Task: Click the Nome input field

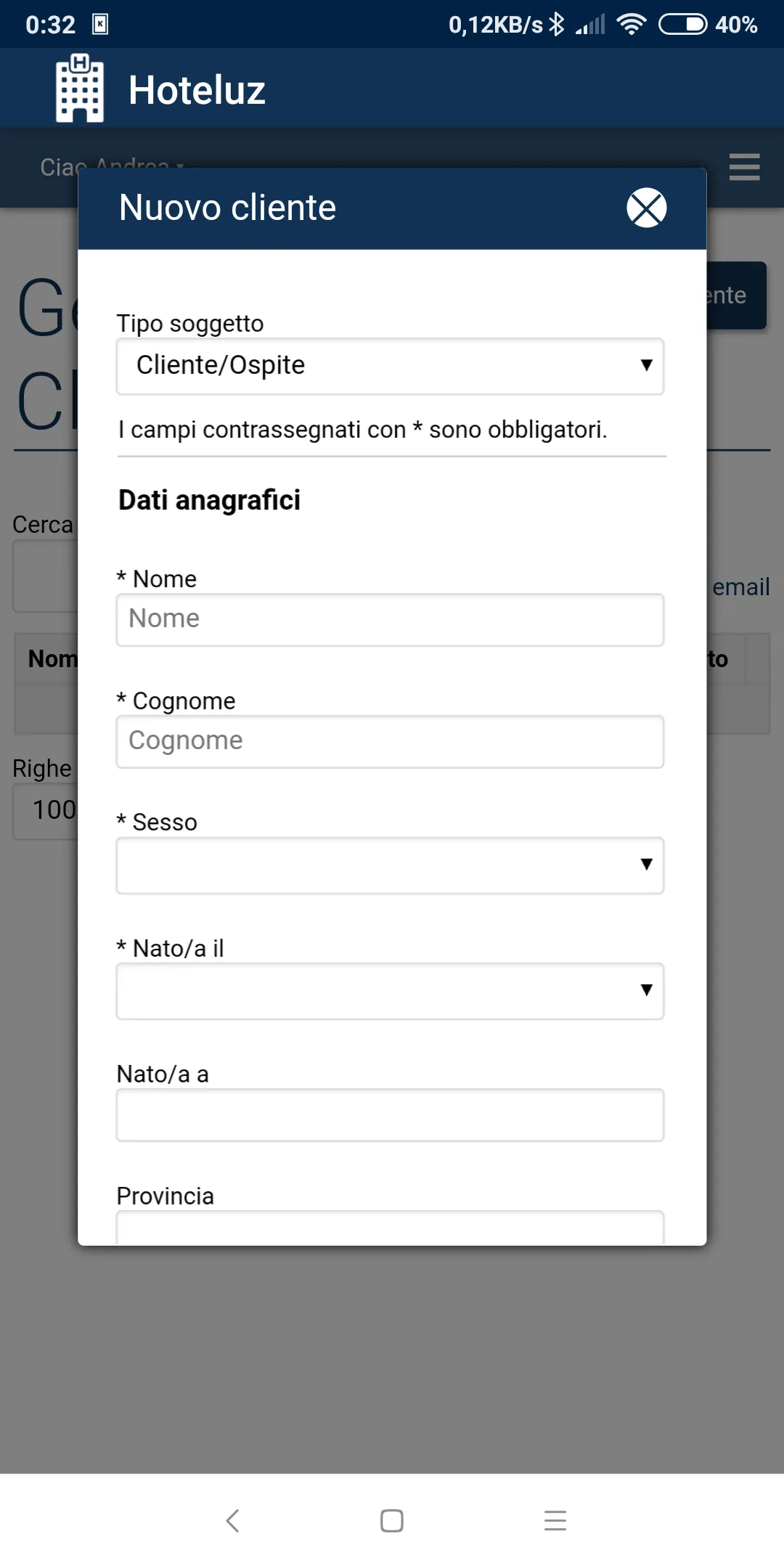Action: (390, 619)
